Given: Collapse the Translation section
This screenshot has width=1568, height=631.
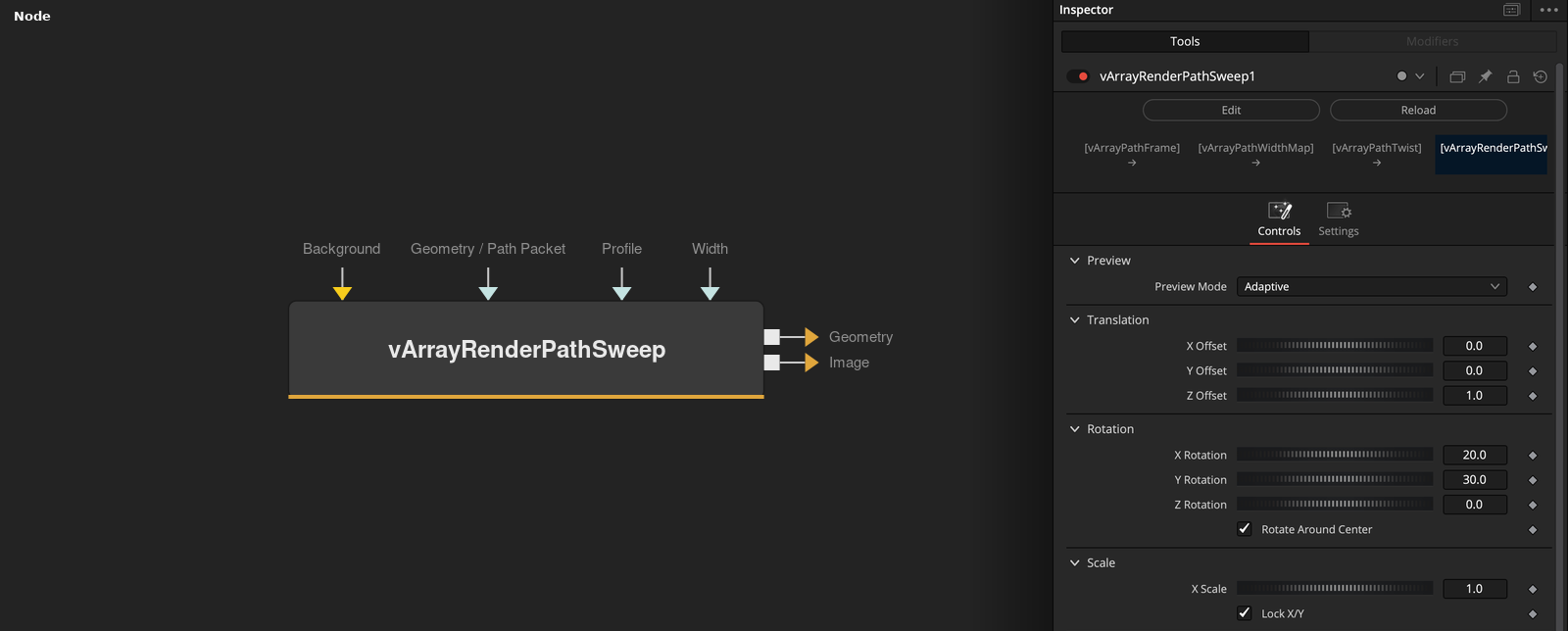Looking at the screenshot, I should tap(1075, 320).
